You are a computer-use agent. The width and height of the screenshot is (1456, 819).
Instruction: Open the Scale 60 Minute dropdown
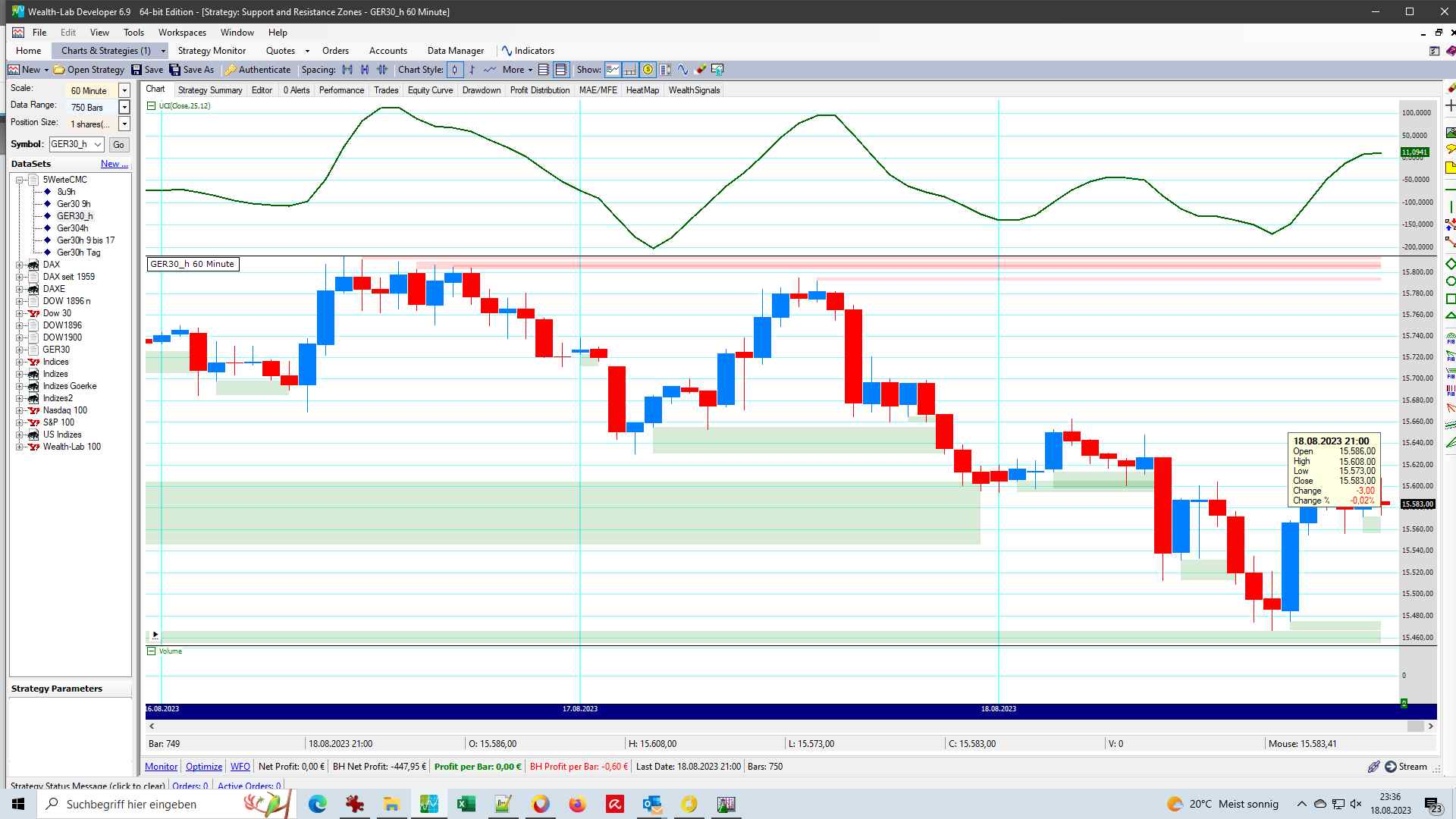(x=124, y=90)
